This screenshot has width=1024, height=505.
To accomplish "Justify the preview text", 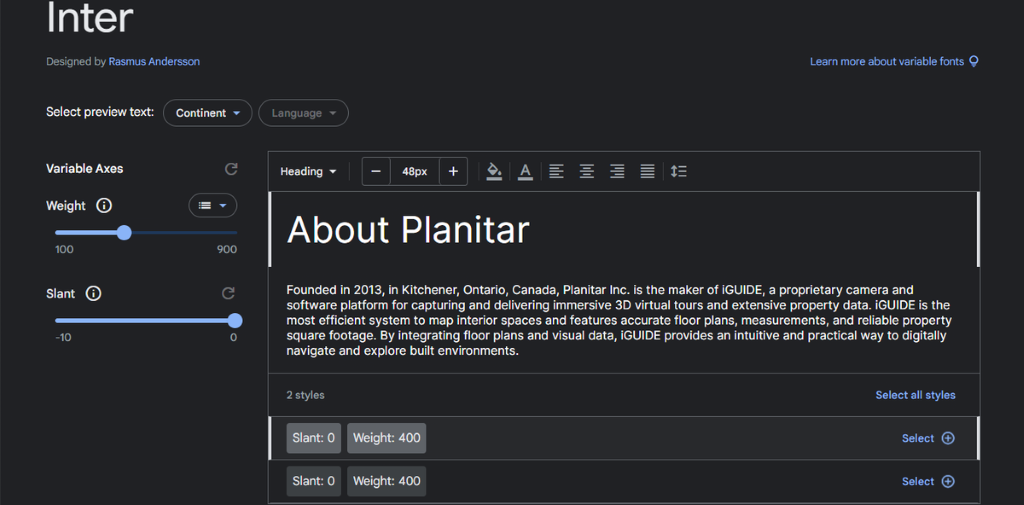I will point(647,172).
